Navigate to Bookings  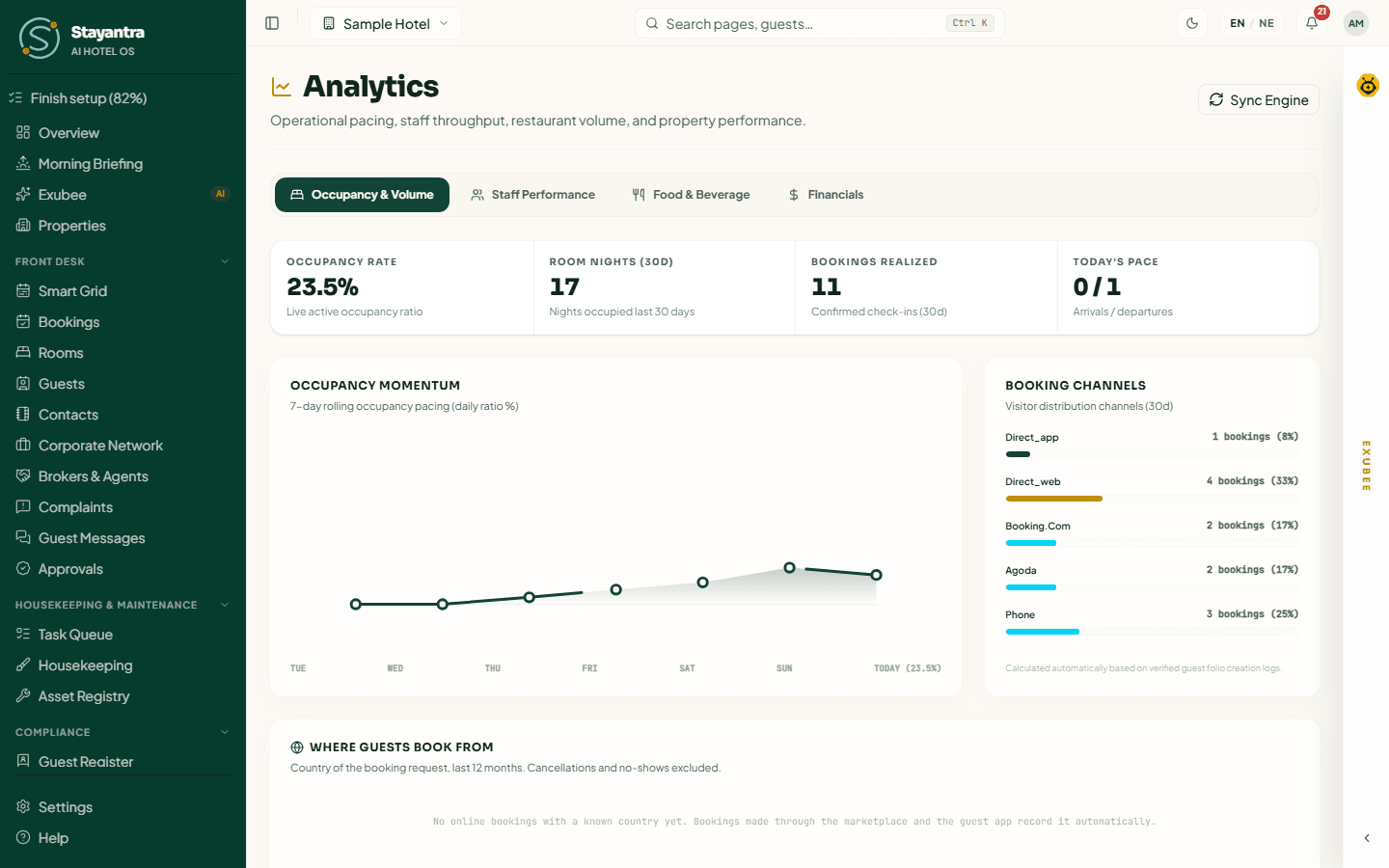pyautogui.click(x=123, y=322)
